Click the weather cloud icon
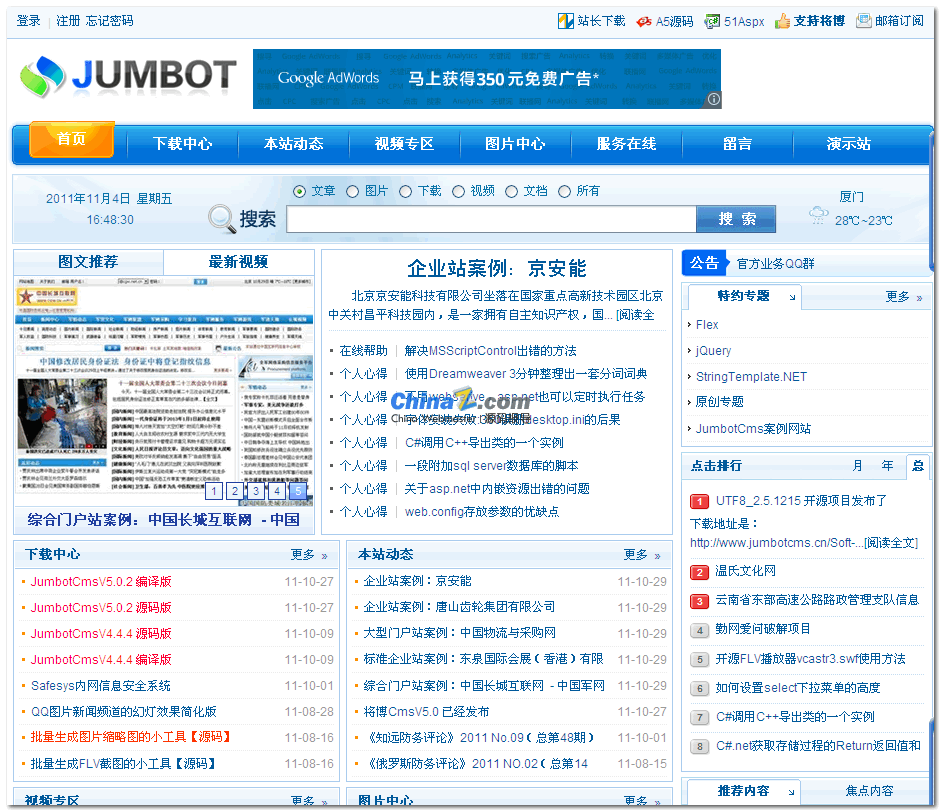941x812 pixels. 818,215
